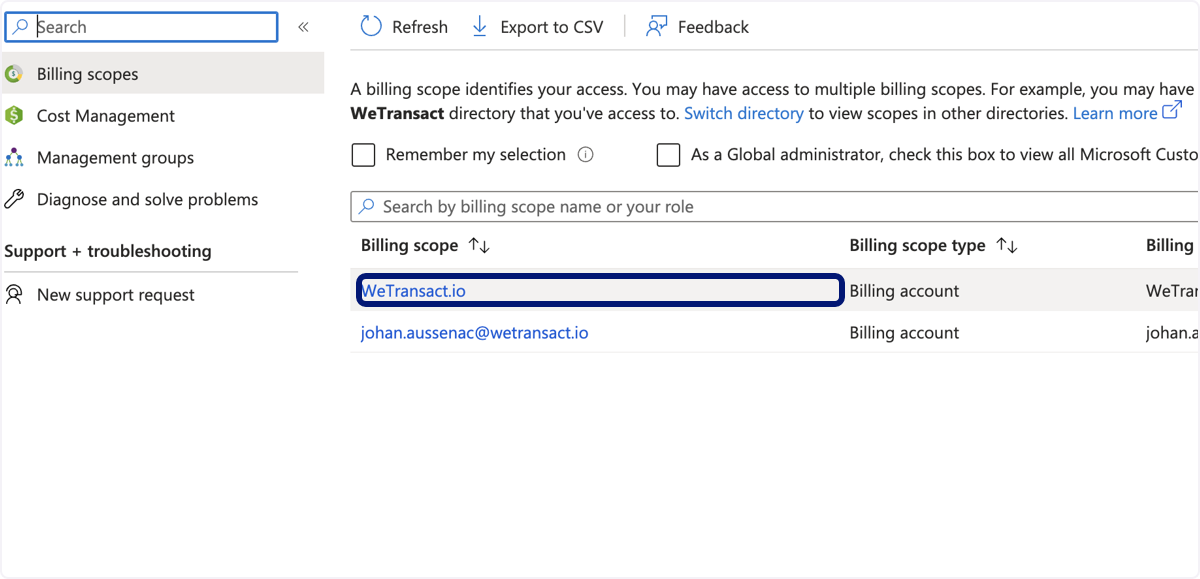Open the WeTransact.io billing scope
This screenshot has height=579, width=1200.
(x=413, y=291)
